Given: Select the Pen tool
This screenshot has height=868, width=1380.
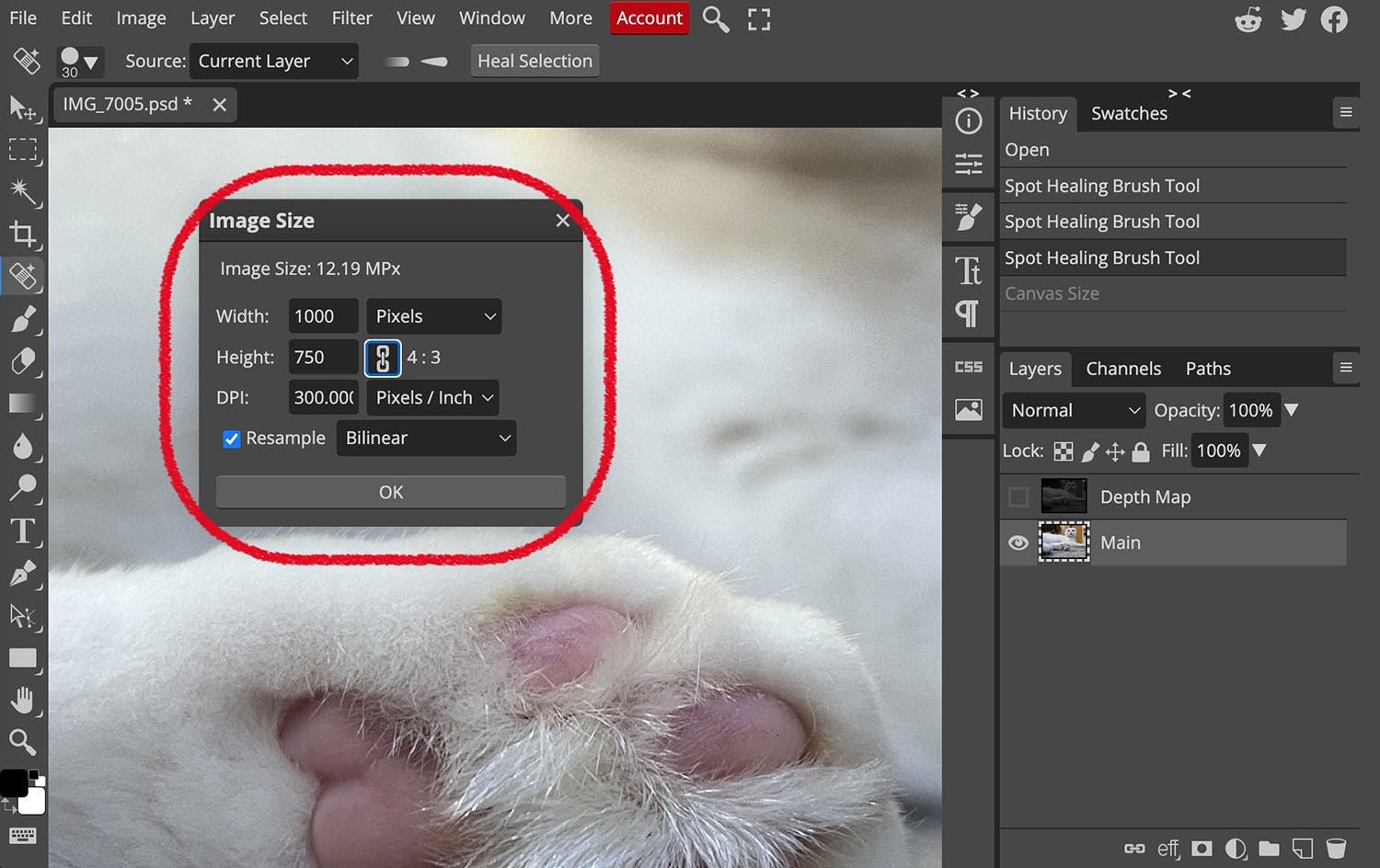Looking at the screenshot, I should pyautogui.click(x=22, y=574).
